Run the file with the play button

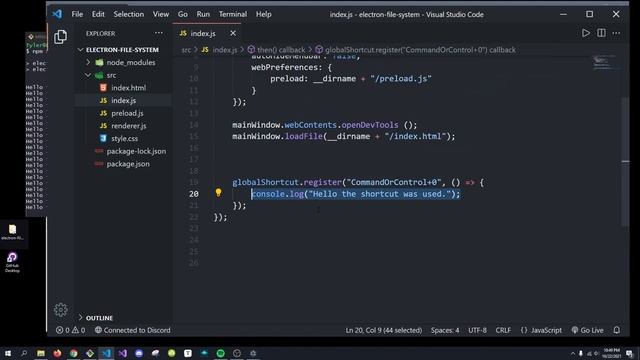(x=586, y=33)
